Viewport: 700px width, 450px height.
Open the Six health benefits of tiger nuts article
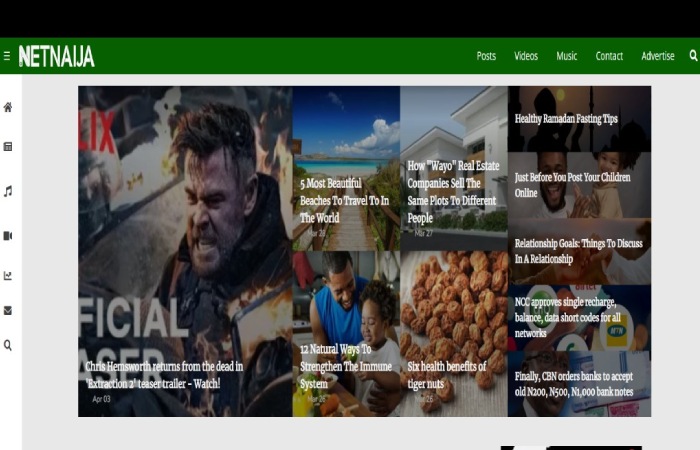(x=446, y=375)
